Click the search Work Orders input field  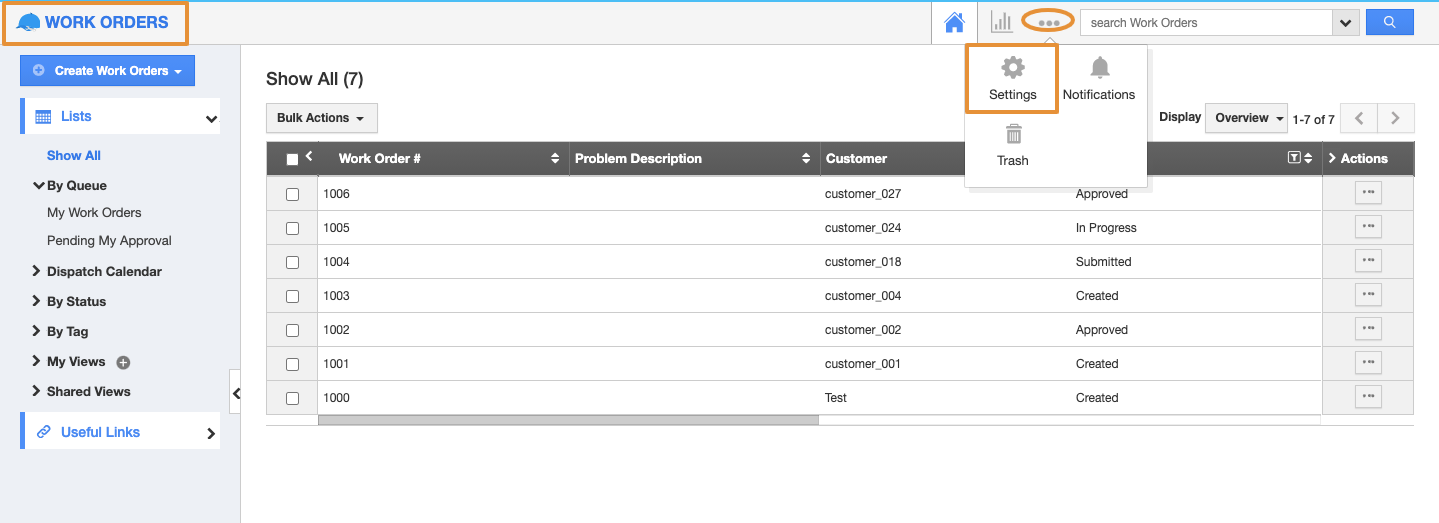point(1206,22)
